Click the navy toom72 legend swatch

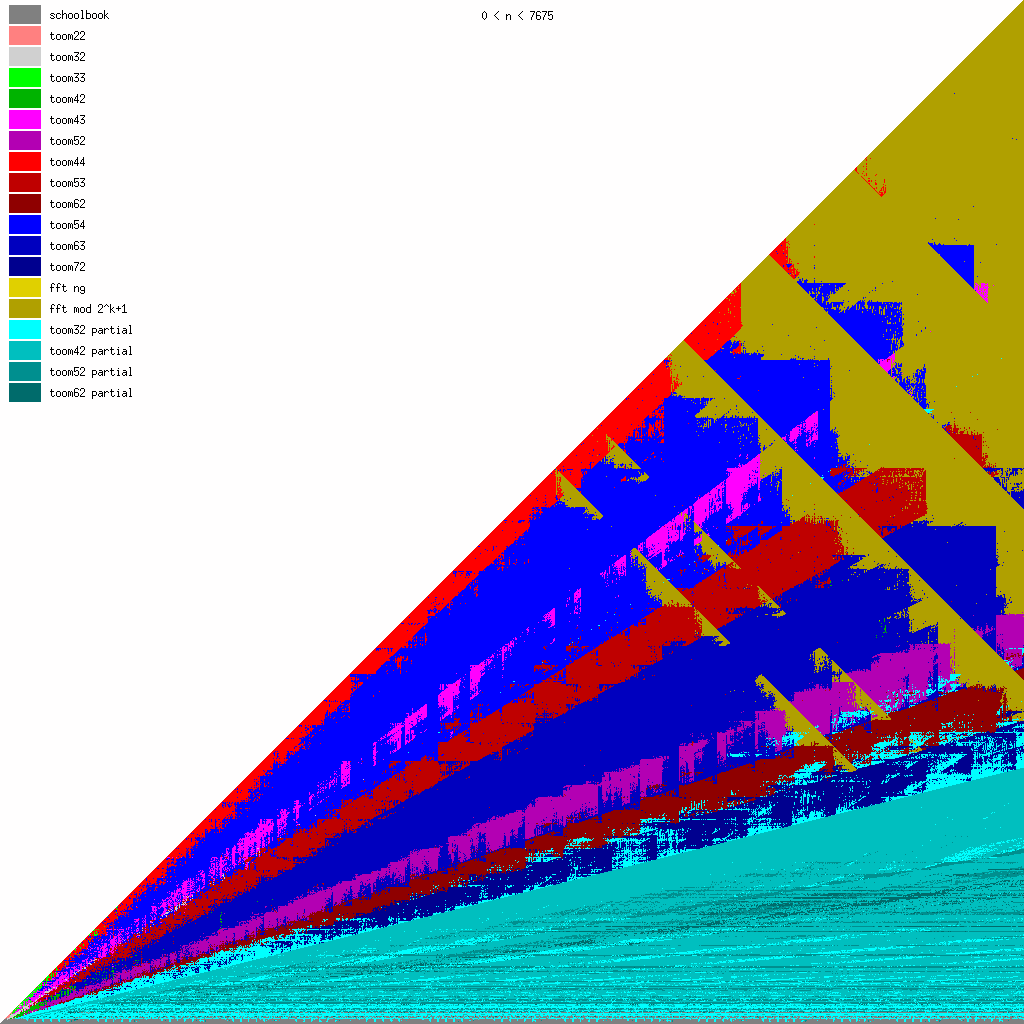point(25,266)
